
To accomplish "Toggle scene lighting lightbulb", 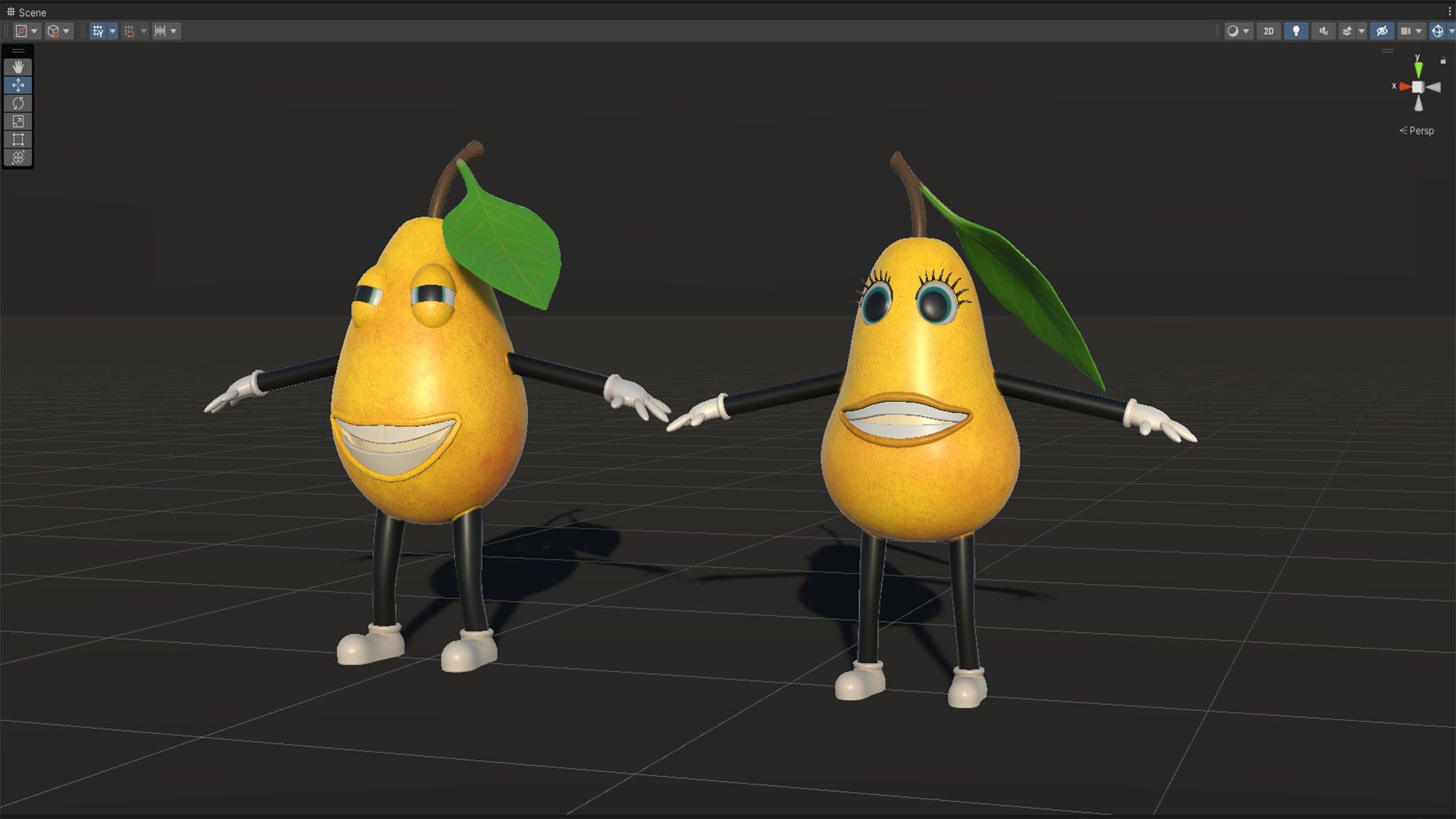I will (x=1296, y=31).
